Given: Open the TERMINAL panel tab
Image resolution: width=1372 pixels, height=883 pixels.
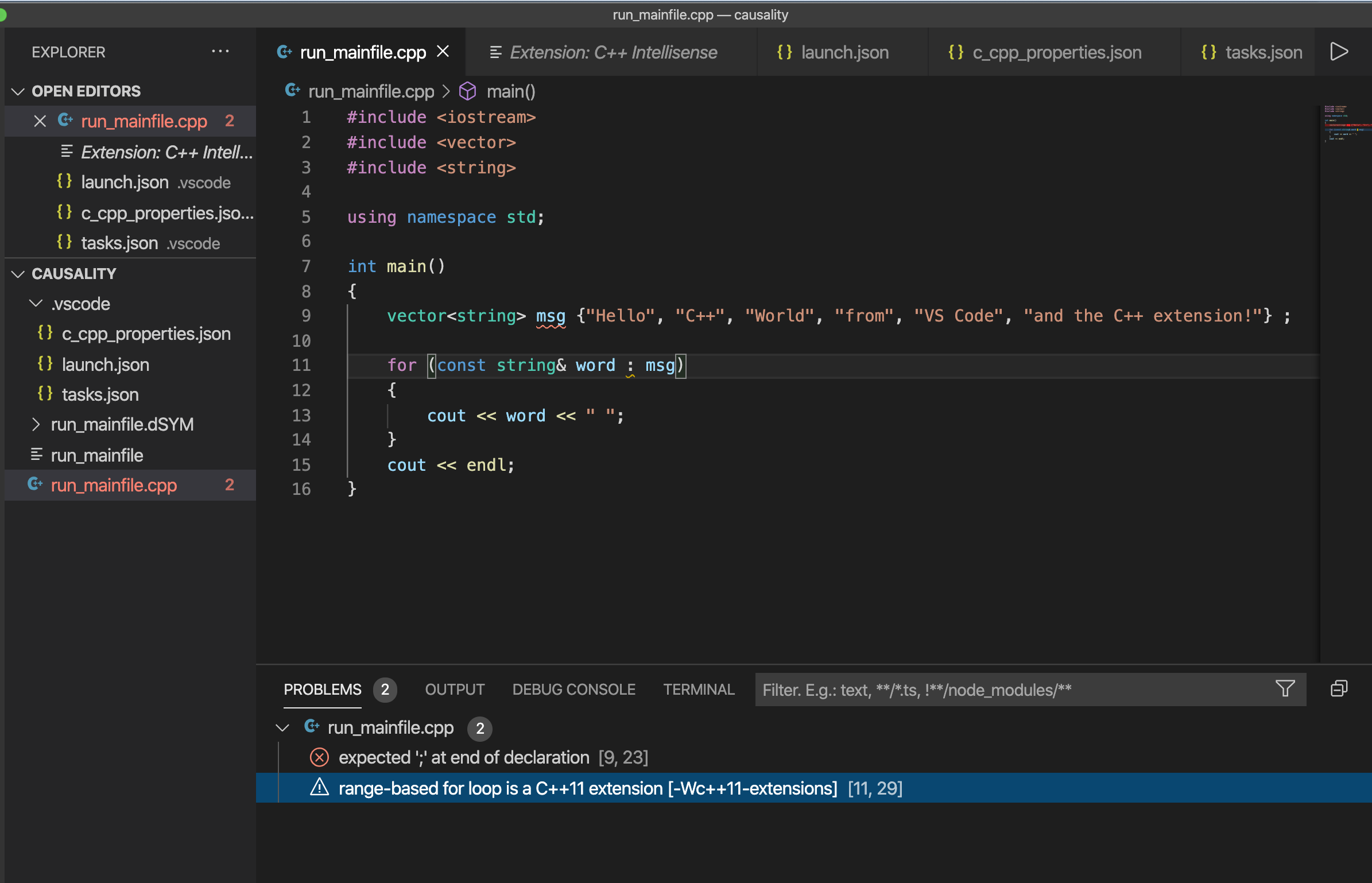Looking at the screenshot, I should click(x=699, y=689).
